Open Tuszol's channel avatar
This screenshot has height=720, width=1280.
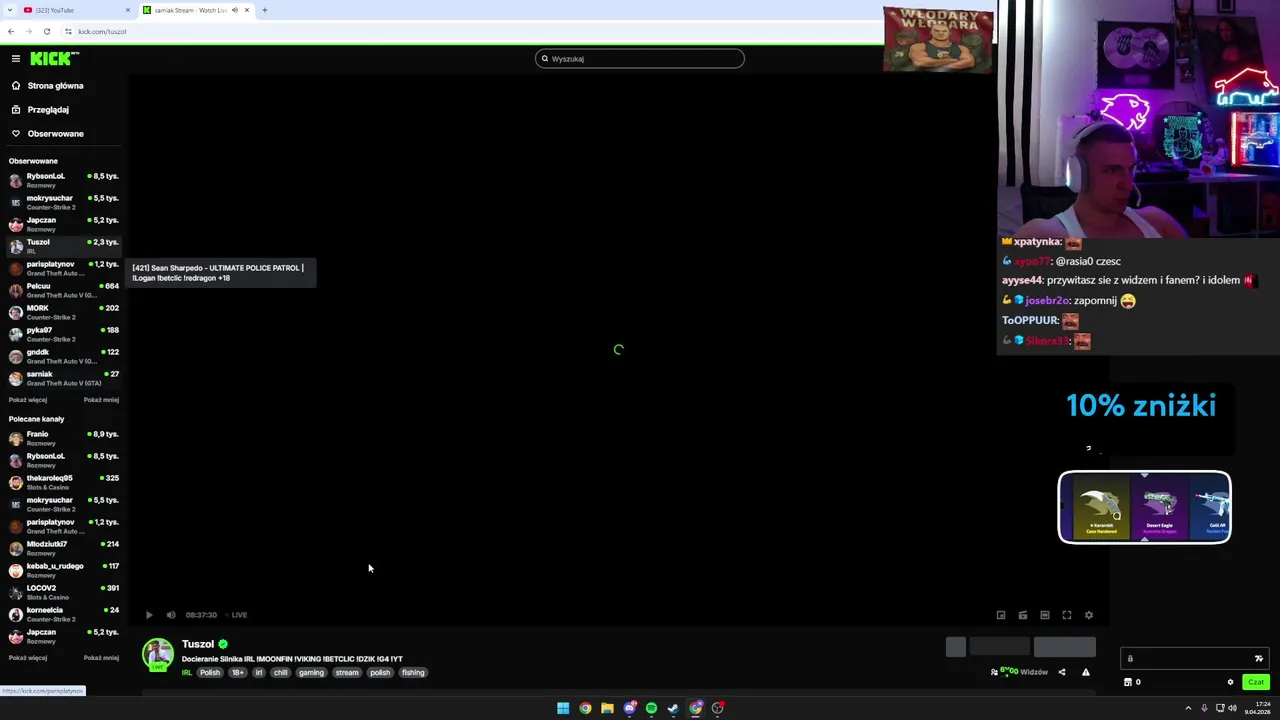[157, 654]
